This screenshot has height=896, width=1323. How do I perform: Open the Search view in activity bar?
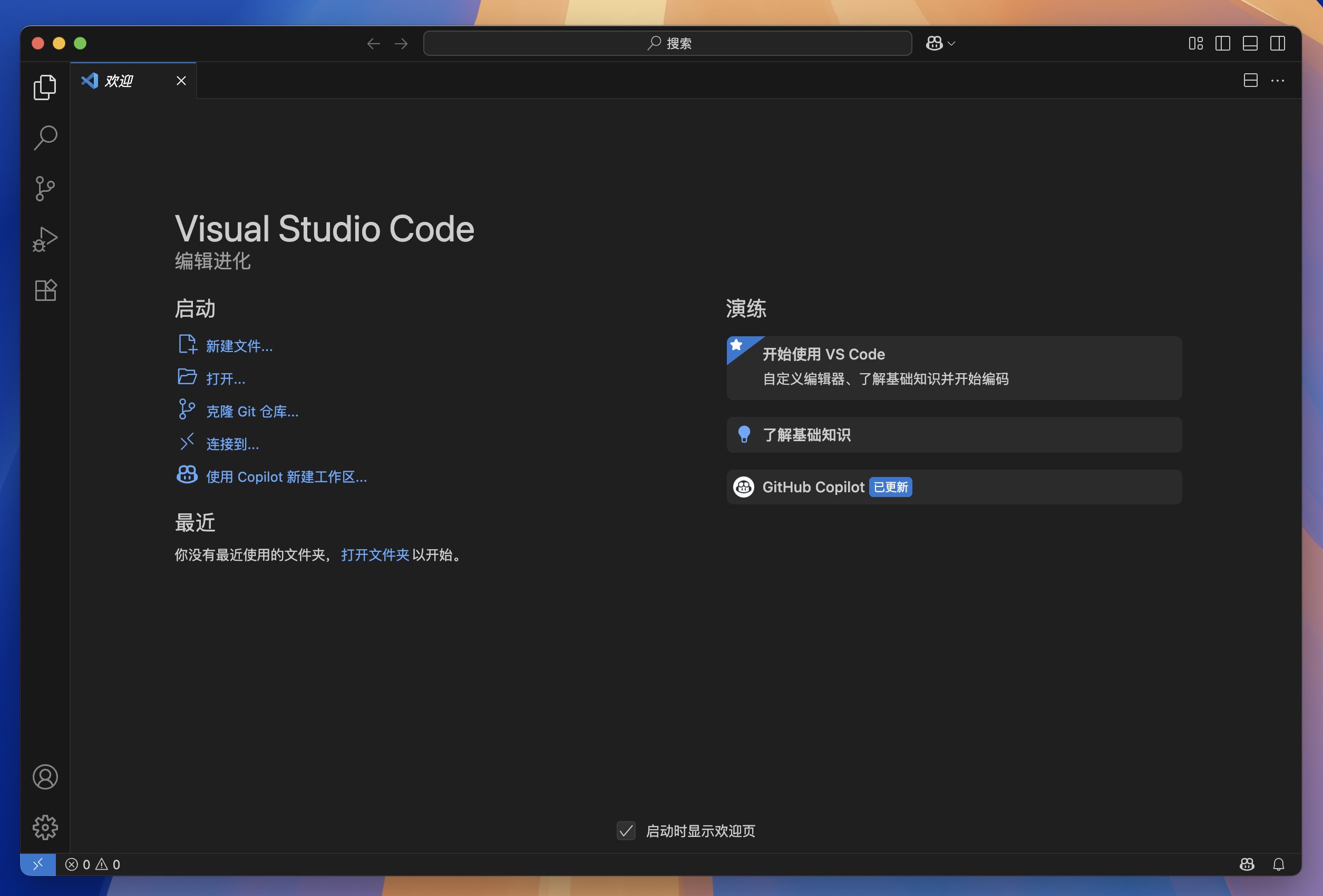tap(45, 138)
